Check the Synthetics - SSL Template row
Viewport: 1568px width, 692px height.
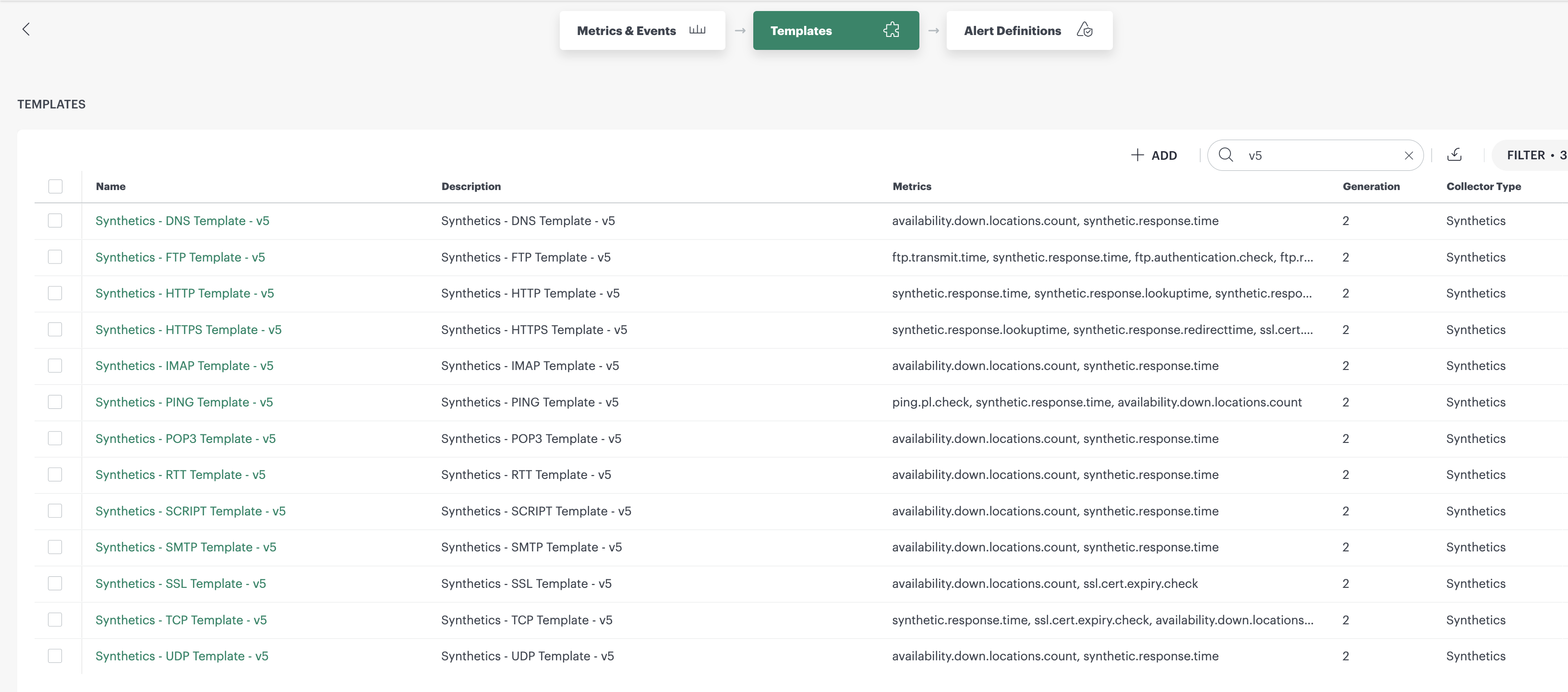(55, 583)
